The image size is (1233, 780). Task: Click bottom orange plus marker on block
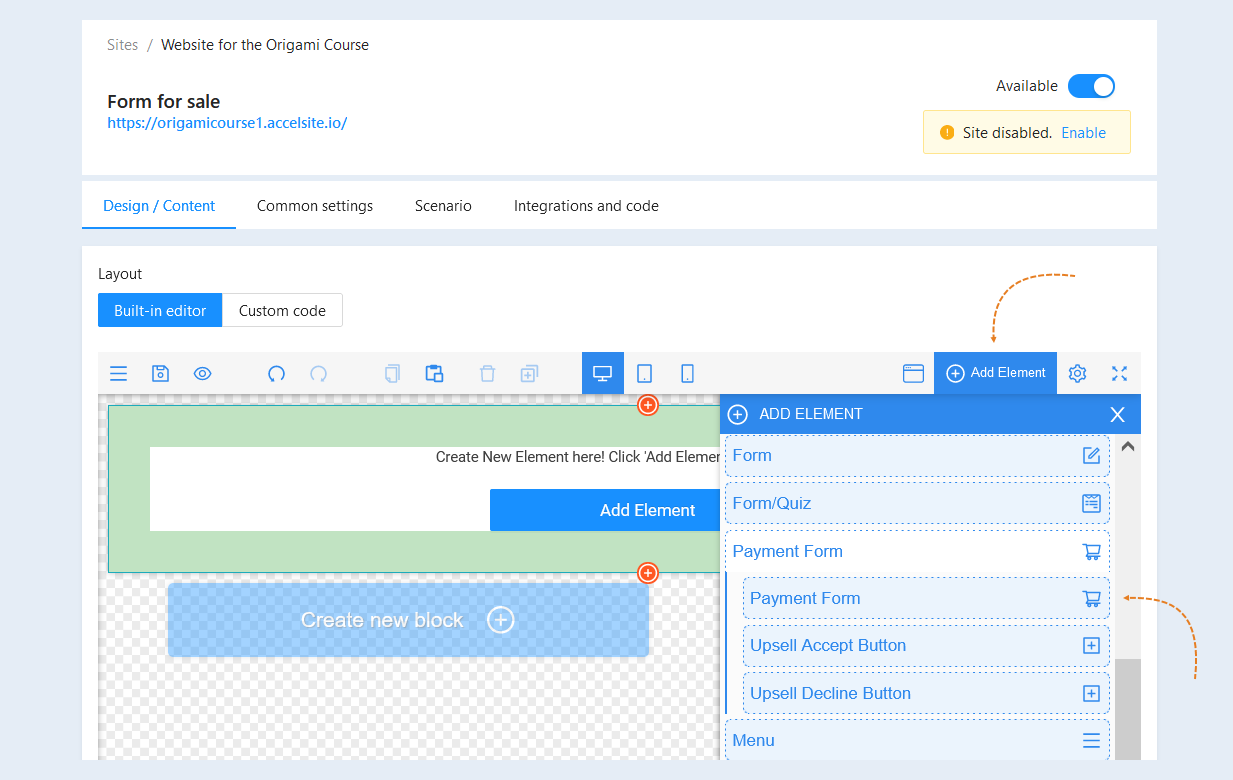(648, 573)
